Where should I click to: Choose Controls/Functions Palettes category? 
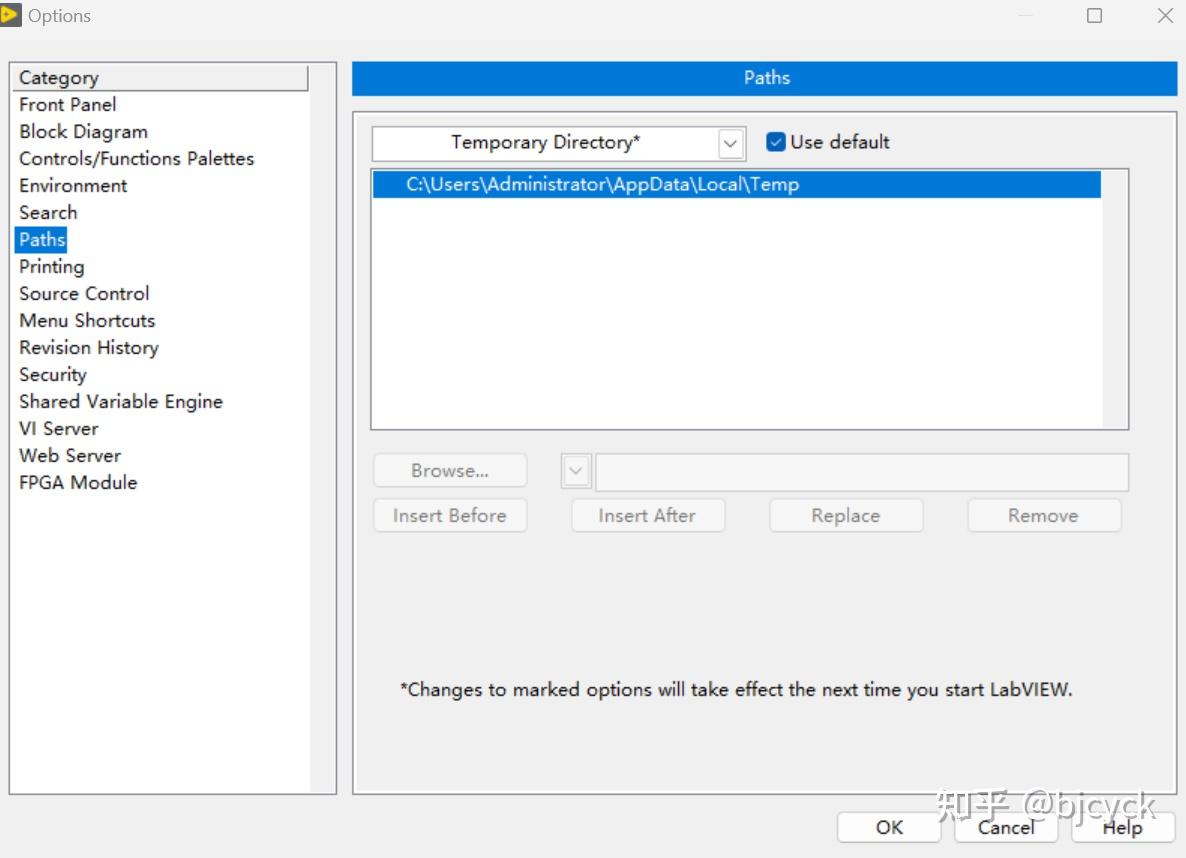pyautogui.click(x=136, y=159)
